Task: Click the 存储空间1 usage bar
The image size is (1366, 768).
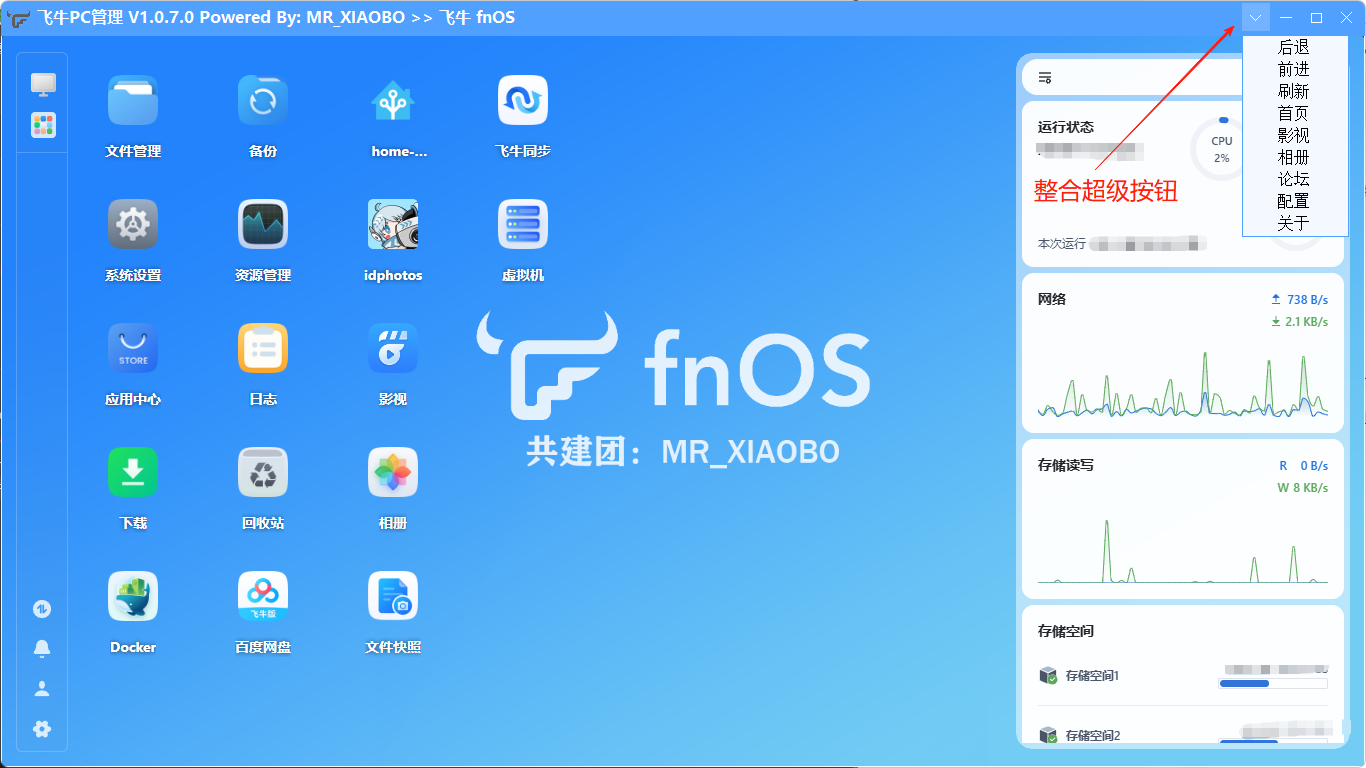Action: tap(1273, 684)
